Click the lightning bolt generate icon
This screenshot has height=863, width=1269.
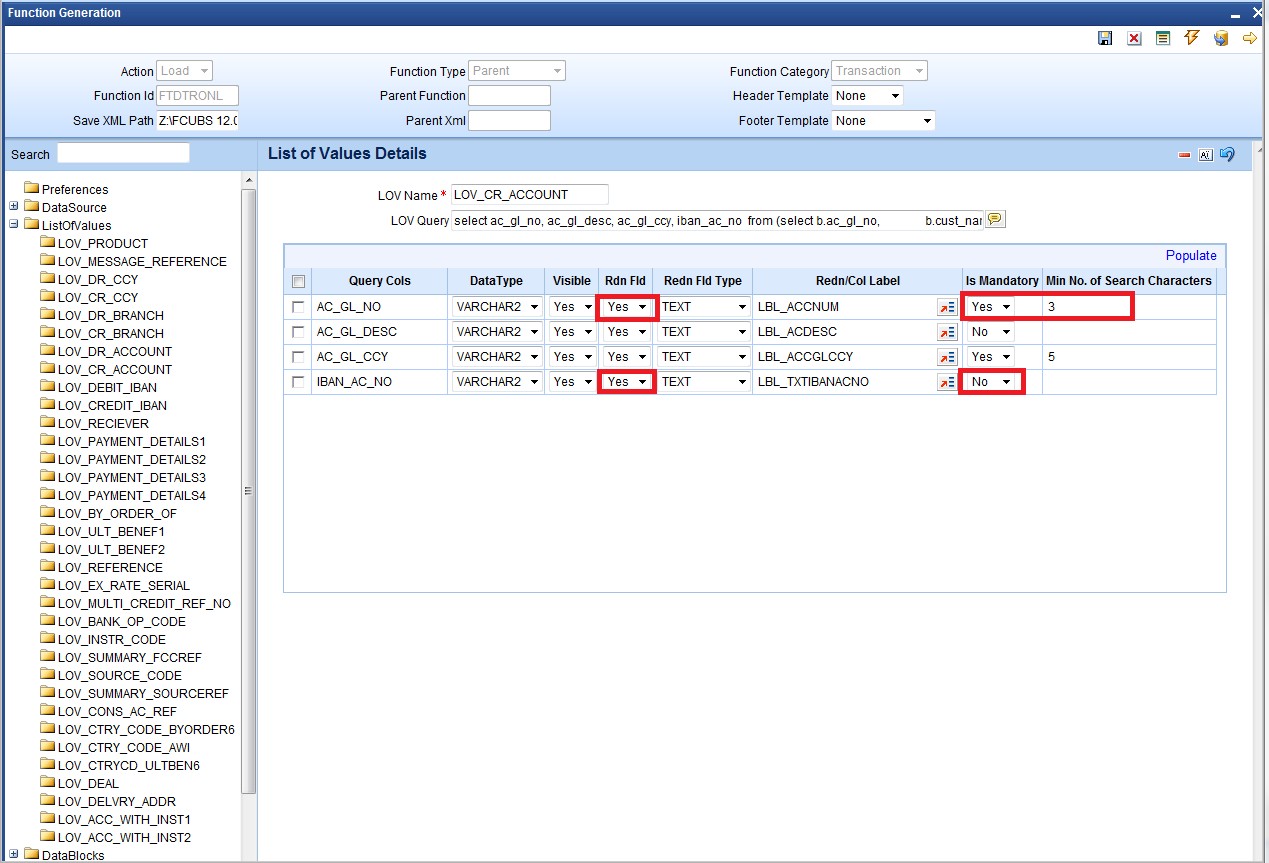[1191, 38]
